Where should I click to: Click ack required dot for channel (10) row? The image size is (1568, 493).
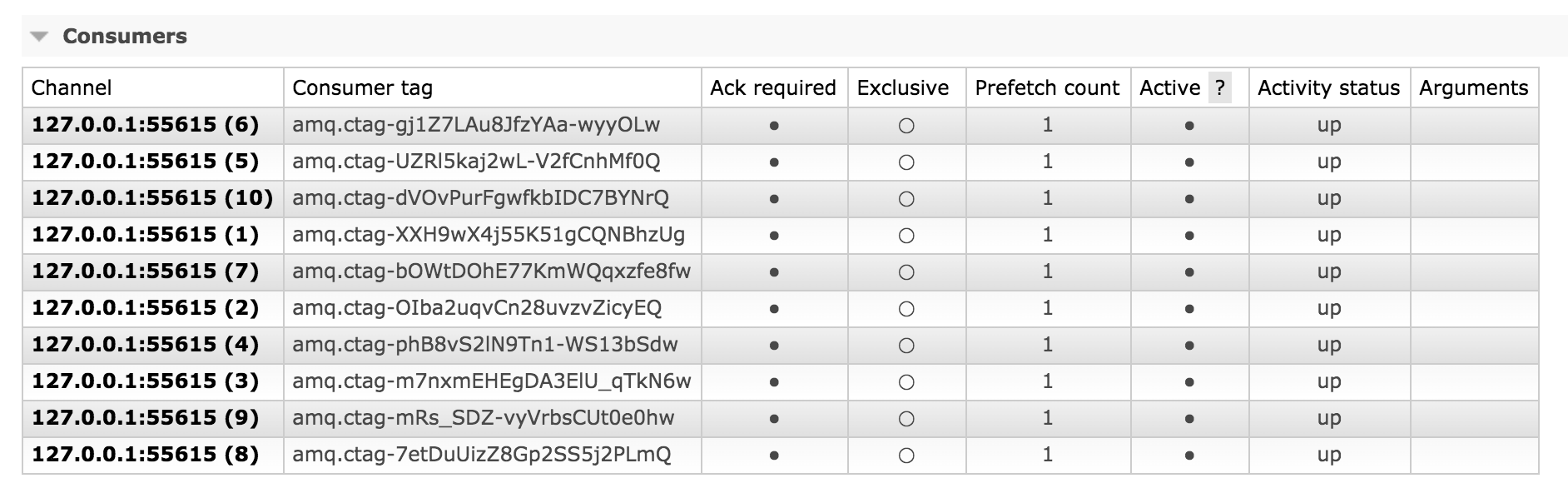[774, 199]
